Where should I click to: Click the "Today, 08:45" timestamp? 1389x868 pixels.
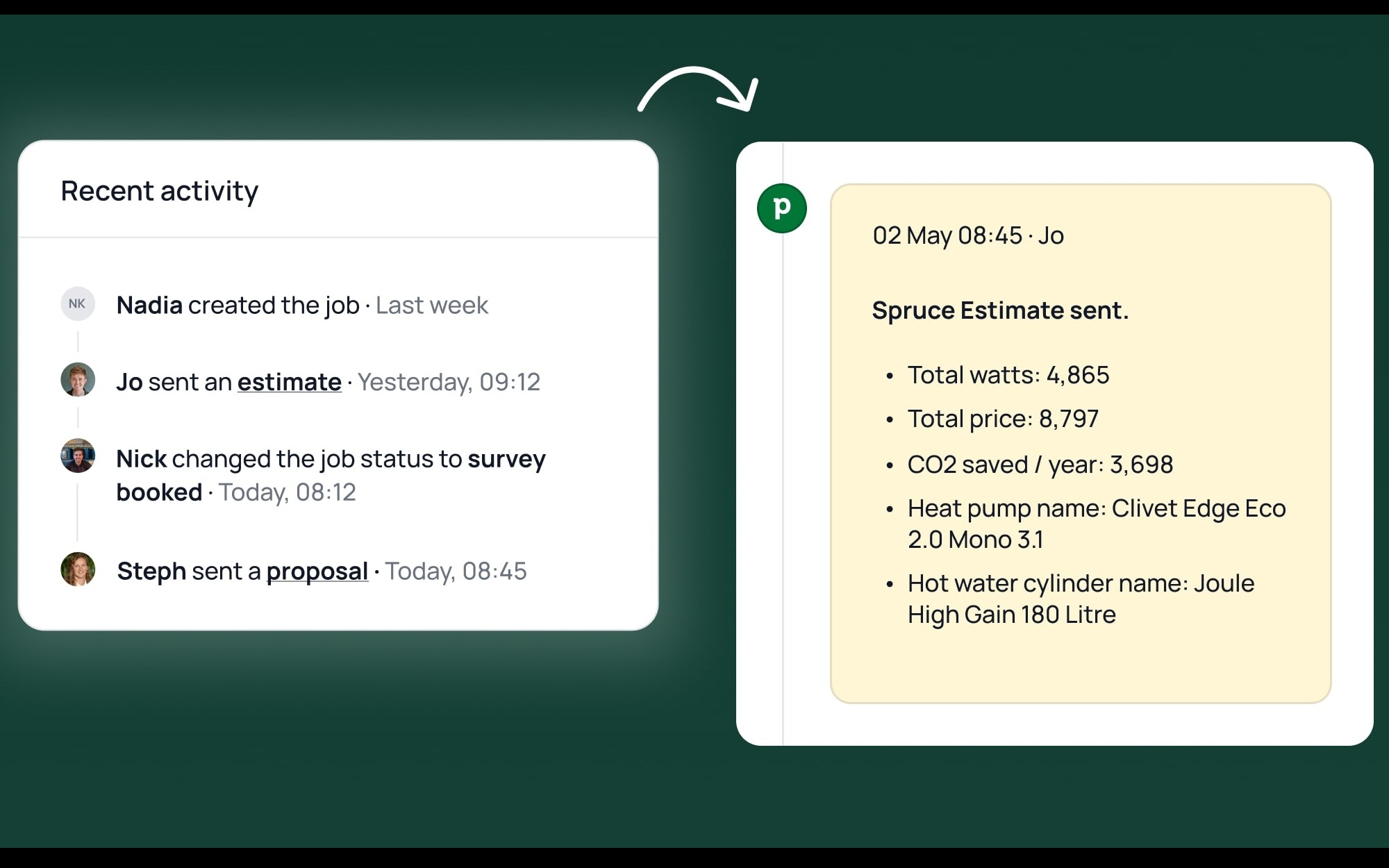pyautogui.click(x=456, y=571)
